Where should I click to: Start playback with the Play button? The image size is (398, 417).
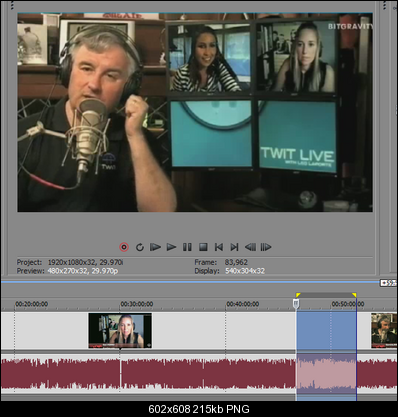coord(171,247)
